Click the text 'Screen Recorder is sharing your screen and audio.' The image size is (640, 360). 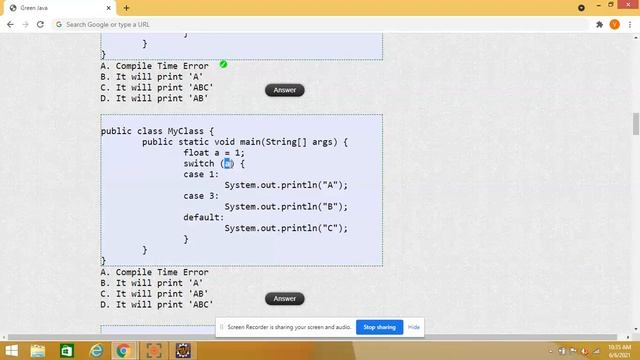(x=289, y=327)
